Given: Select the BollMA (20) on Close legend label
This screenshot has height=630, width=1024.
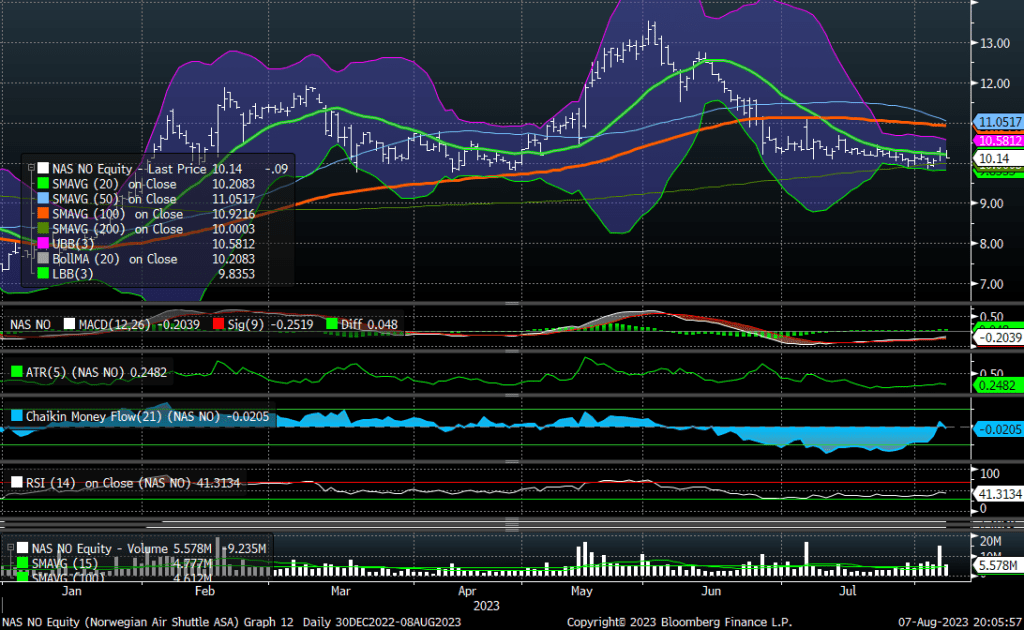Looking at the screenshot, I should click(x=115, y=259).
